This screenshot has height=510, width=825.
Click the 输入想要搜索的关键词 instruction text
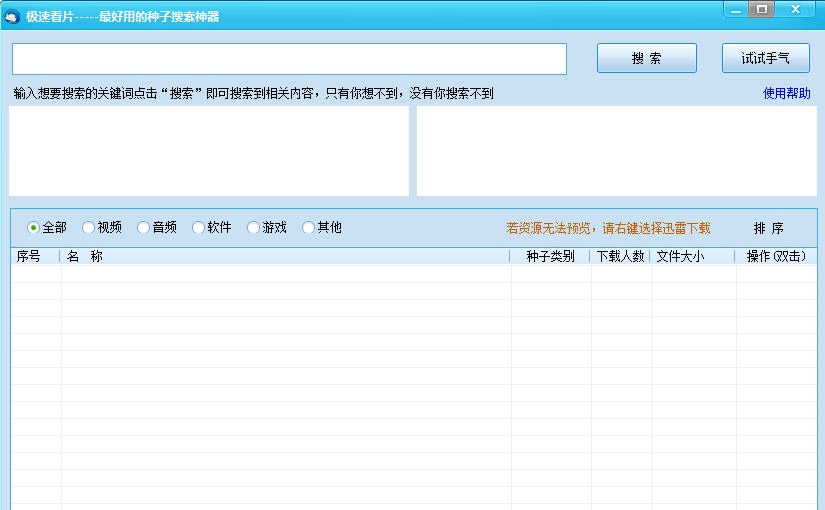point(254,94)
